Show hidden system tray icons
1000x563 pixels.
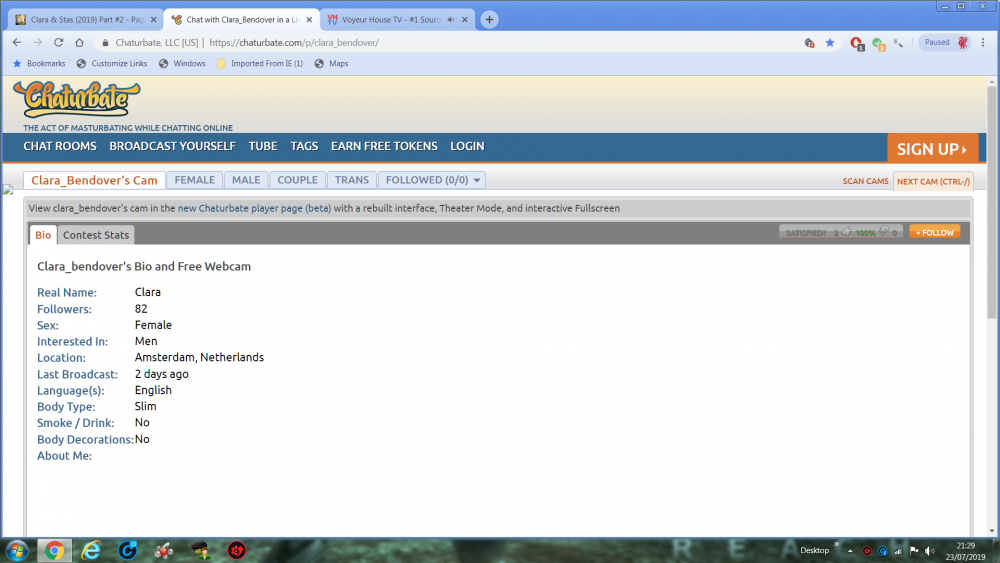click(849, 551)
